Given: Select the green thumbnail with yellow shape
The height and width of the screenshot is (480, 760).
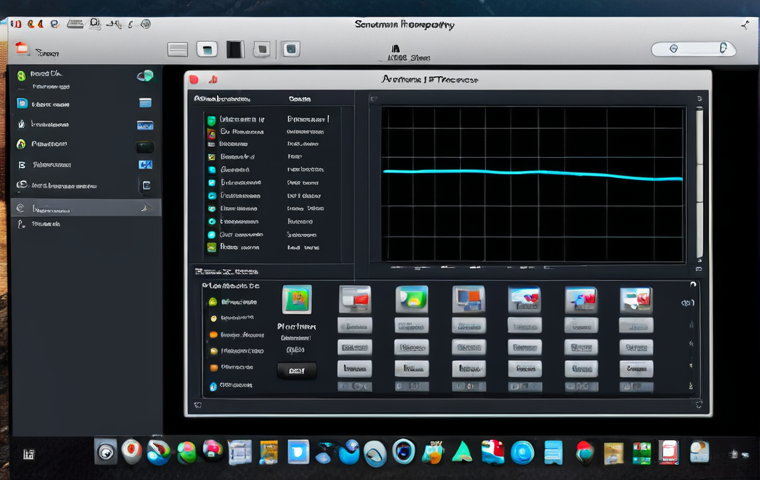Looking at the screenshot, I should pyautogui.click(x=412, y=299).
